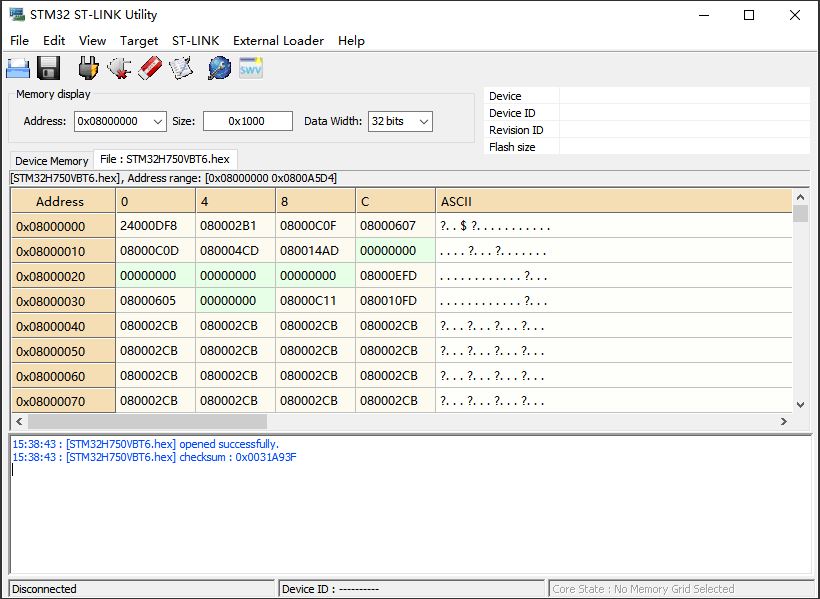Open the Help menu

pos(351,40)
